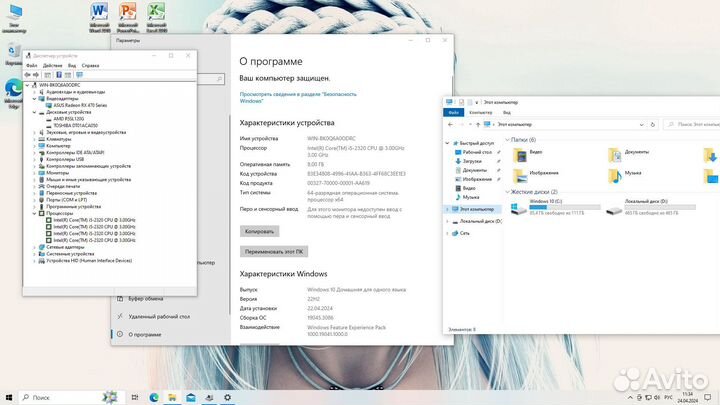The width and height of the screenshot is (720, 405).
Task: Click the Explorer back arrow
Action: click(x=450, y=124)
